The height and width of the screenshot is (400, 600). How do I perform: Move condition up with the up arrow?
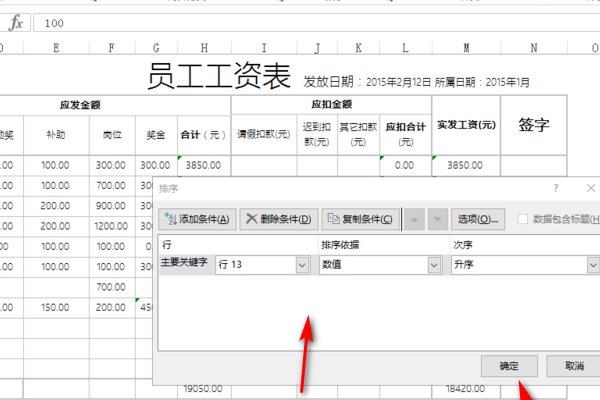[414, 219]
